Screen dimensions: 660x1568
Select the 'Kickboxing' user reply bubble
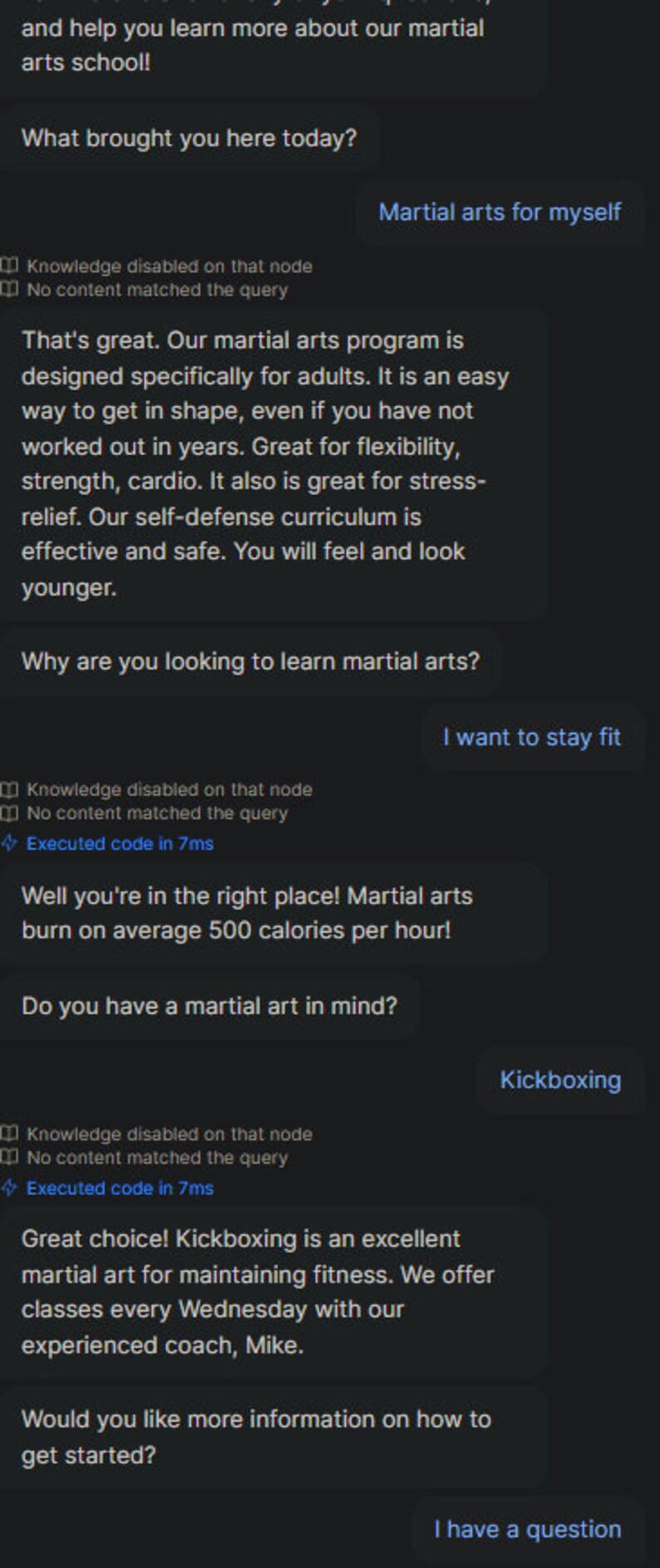560,1080
